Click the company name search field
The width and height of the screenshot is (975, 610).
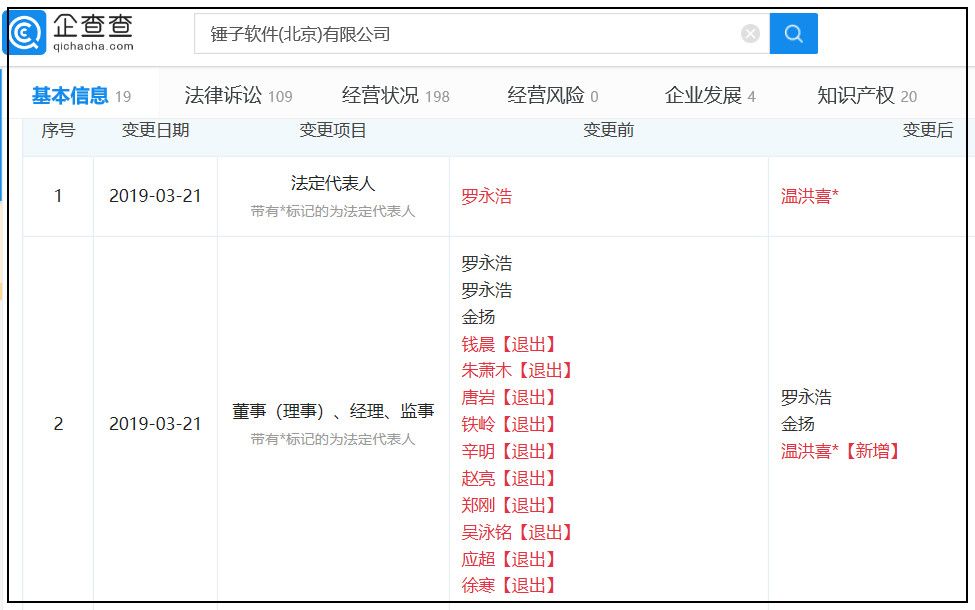tap(470, 34)
